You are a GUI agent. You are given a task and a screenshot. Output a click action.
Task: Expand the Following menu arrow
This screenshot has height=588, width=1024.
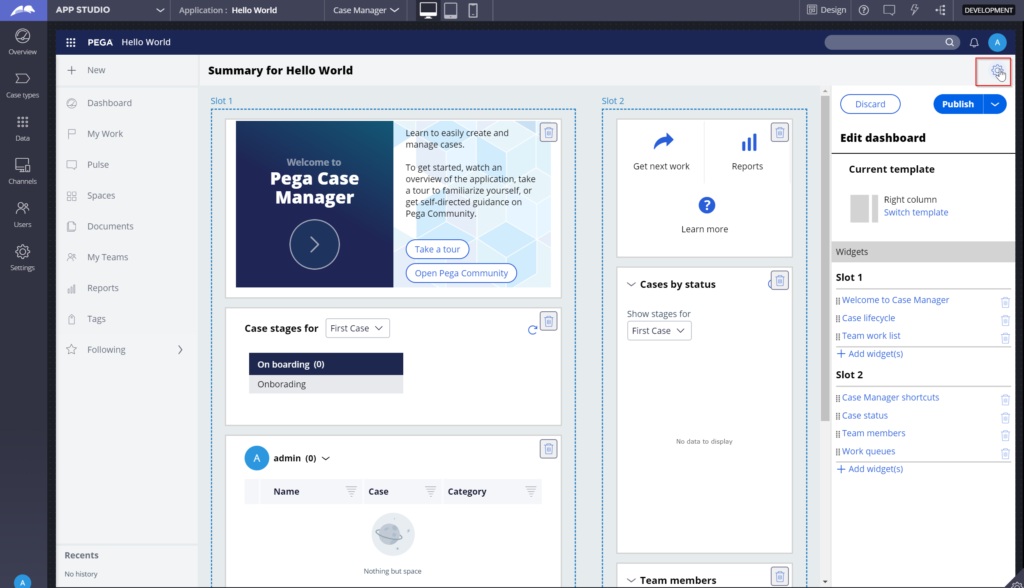[x=180, y=350]
